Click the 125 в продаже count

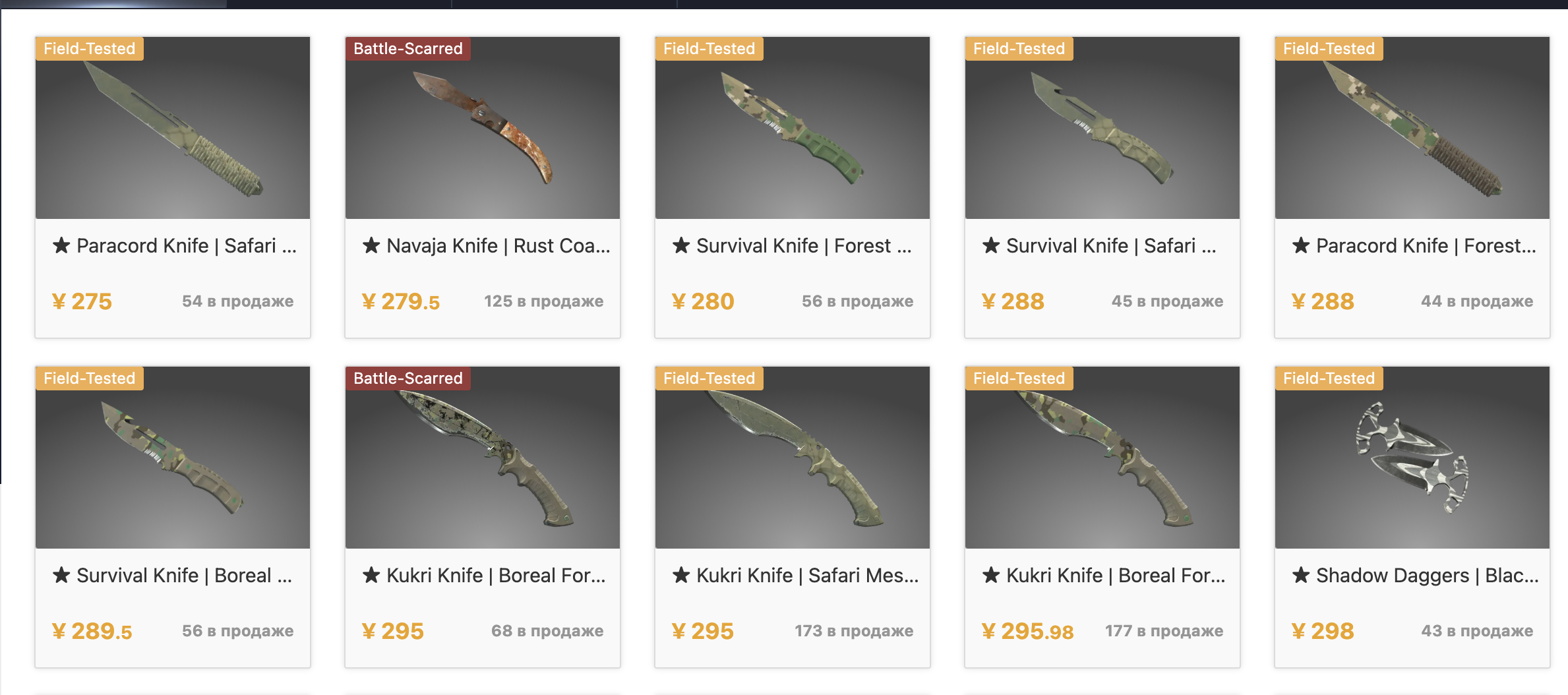tap(543, 301)
